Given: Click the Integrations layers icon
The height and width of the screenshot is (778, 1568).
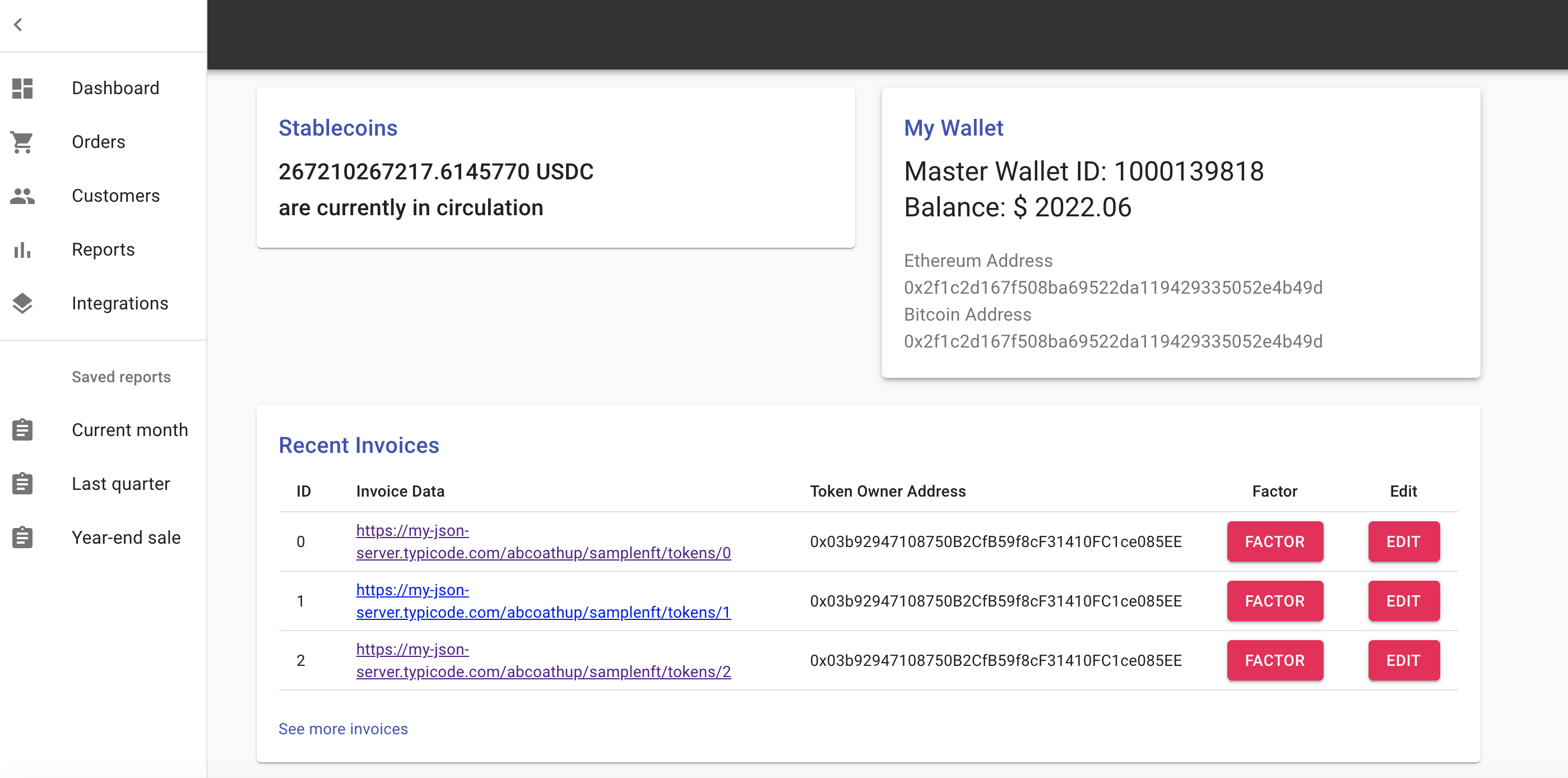Looking at the screenshot, I should pos(22,303).
